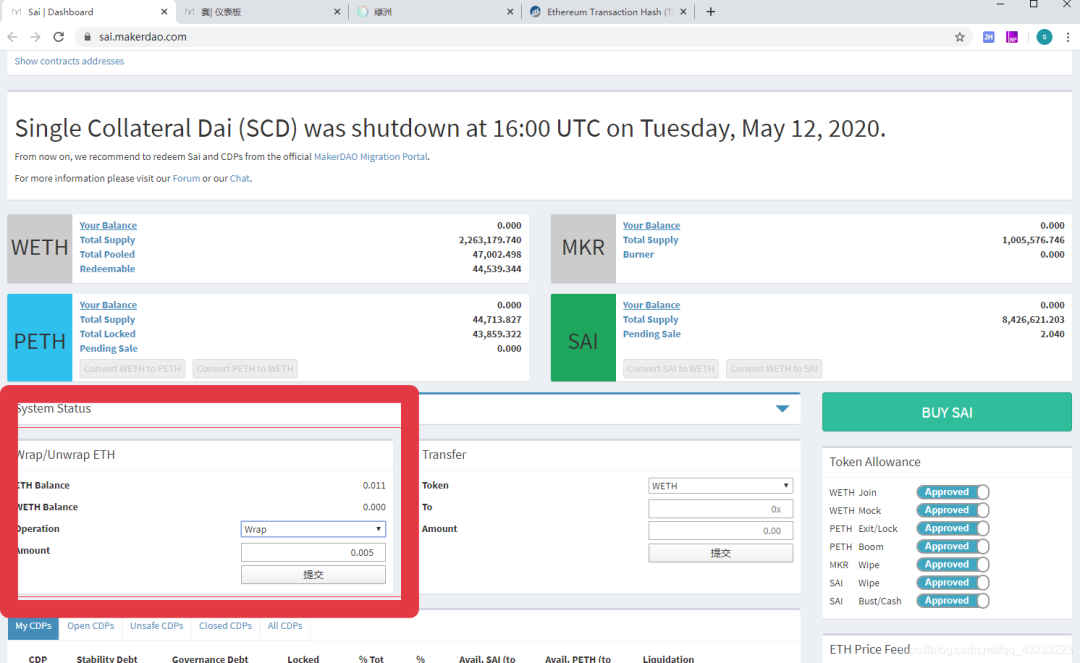The height and width of the screenshot is (663, 1080).
Task: Click the Token Allowance heading
Action: tap(875, 462)
